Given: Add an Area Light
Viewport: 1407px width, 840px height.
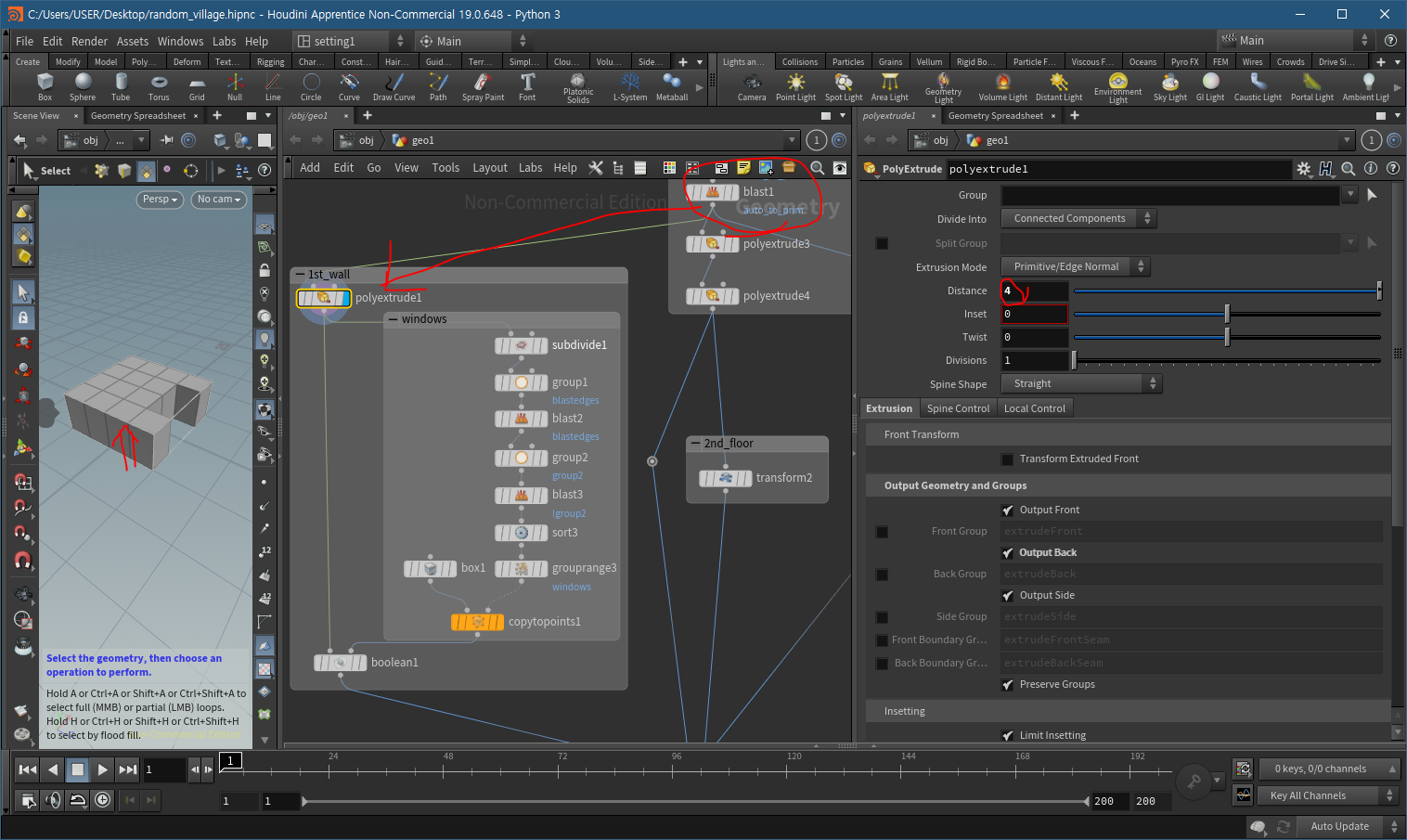Looking at the screenshot, I should (889, 86).
